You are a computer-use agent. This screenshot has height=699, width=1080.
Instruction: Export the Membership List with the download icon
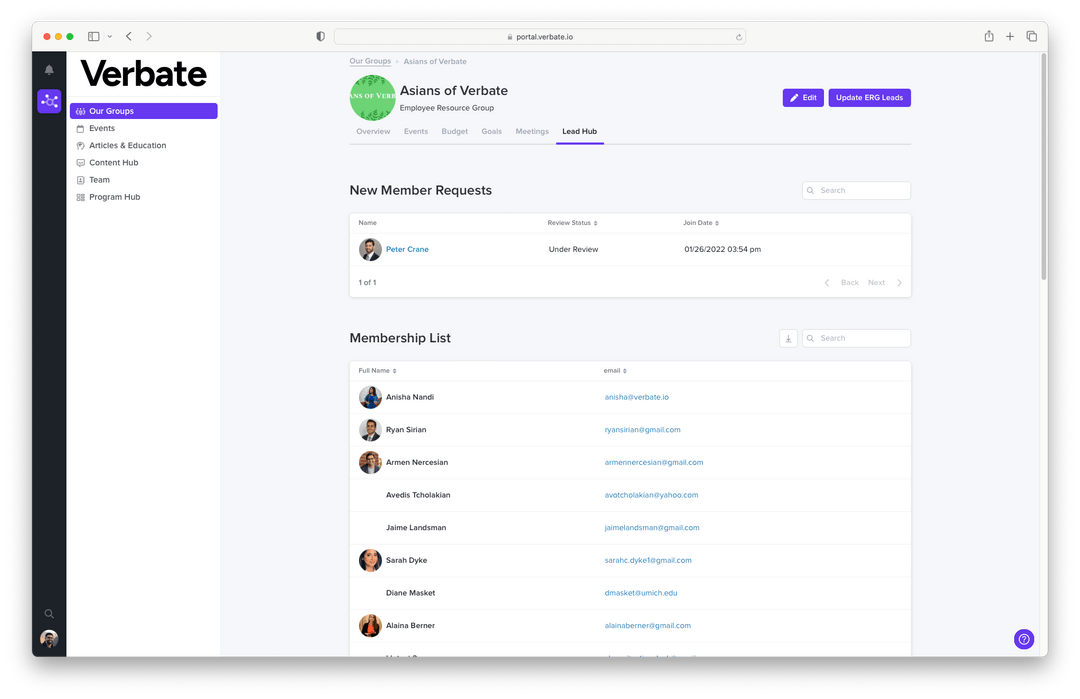click(787, 338)
